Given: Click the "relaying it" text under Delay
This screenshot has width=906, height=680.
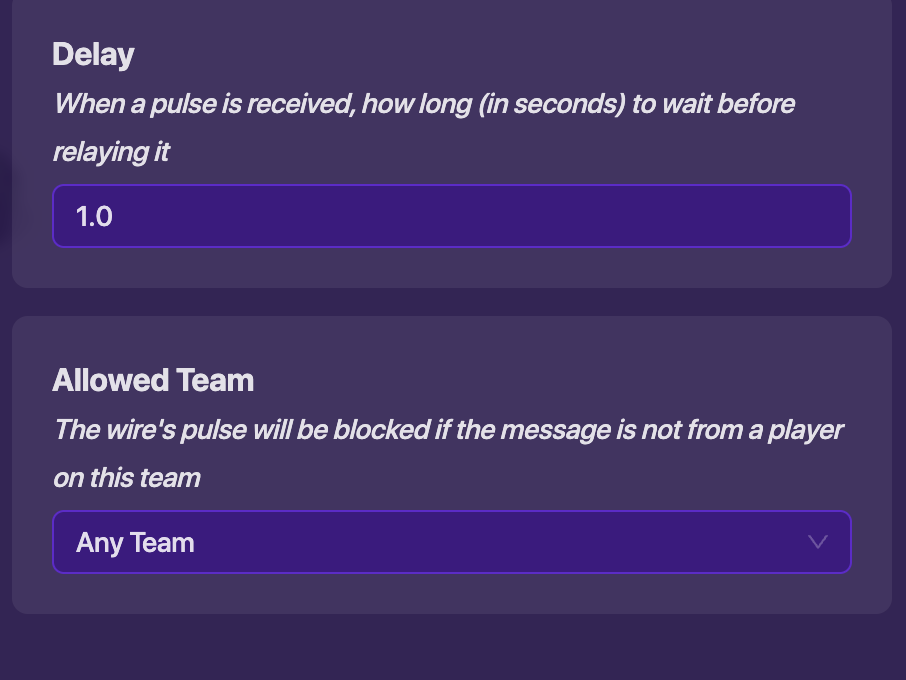Looking at the screenshot, I should click(x=111, y=152).
